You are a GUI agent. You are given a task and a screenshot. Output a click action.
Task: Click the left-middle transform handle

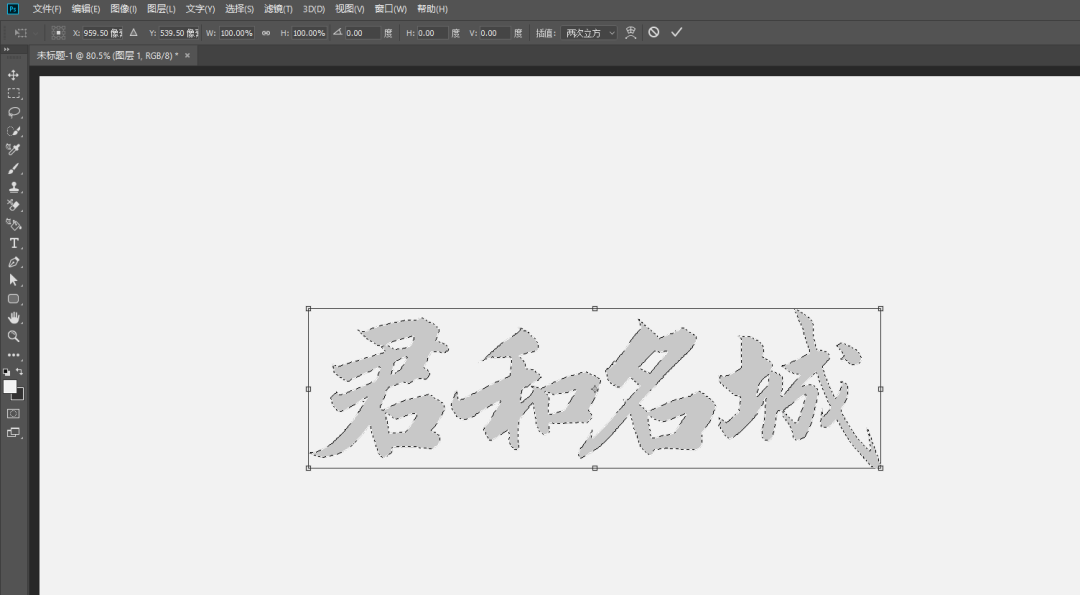tap(309, 389)
